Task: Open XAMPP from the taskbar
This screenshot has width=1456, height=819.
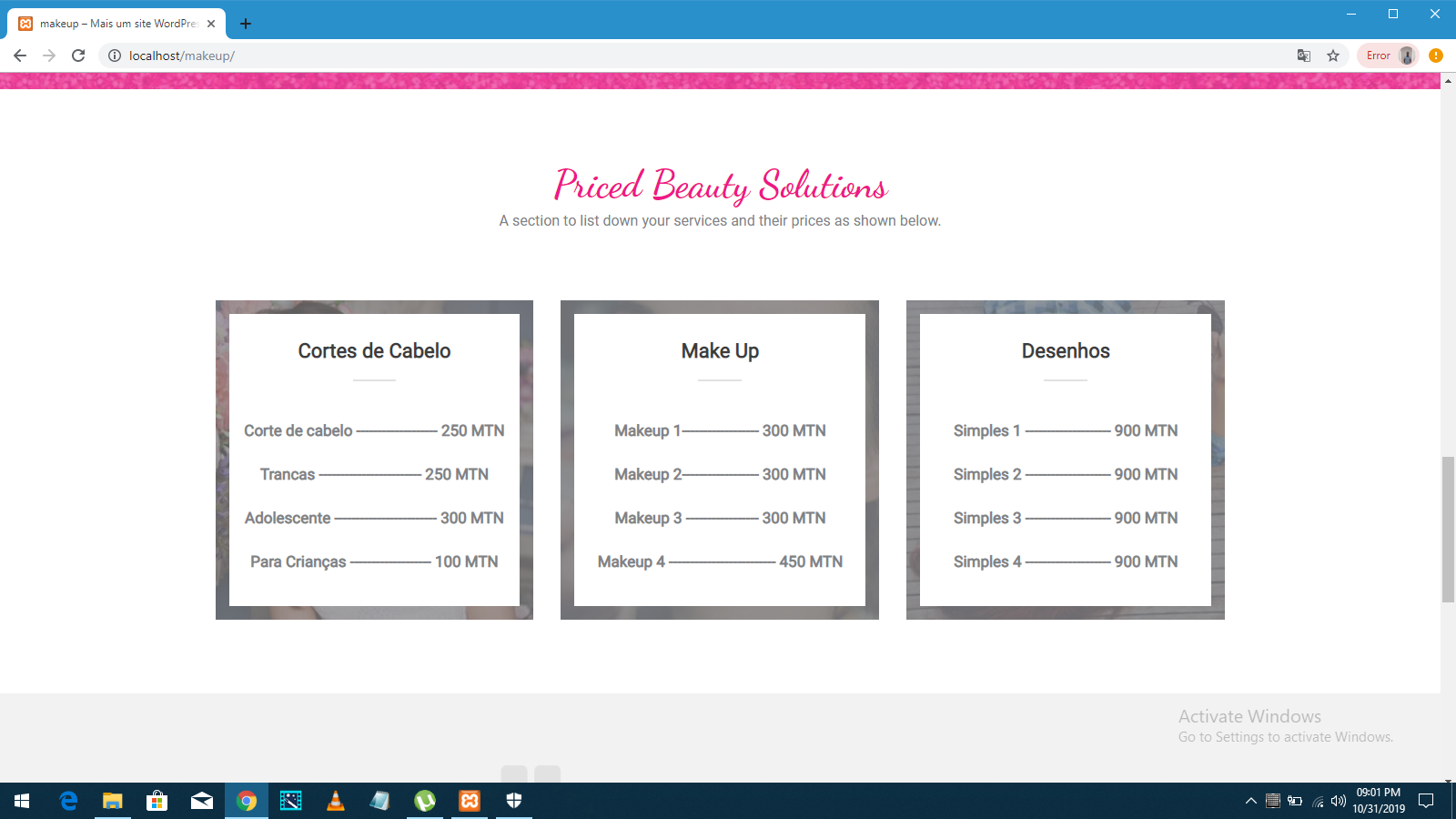Action: [470, 801]
